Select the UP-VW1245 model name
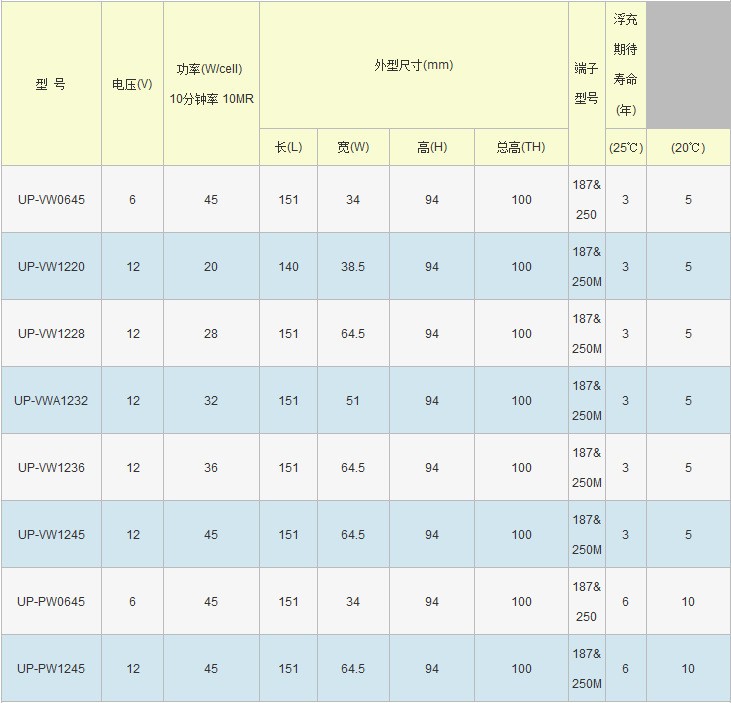731x703 pixels. [x=51, y=534]
